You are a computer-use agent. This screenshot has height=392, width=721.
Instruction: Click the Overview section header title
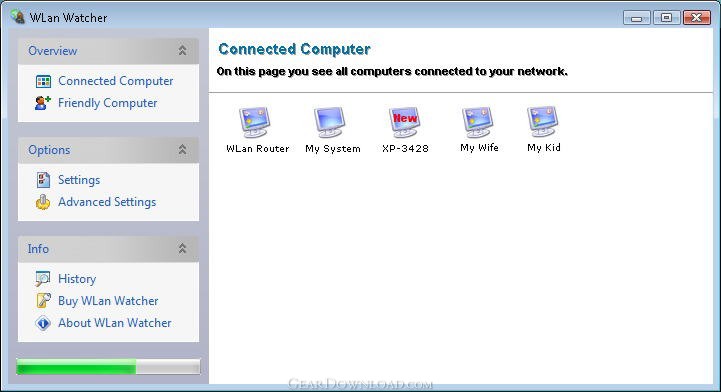tap(52, 51)
